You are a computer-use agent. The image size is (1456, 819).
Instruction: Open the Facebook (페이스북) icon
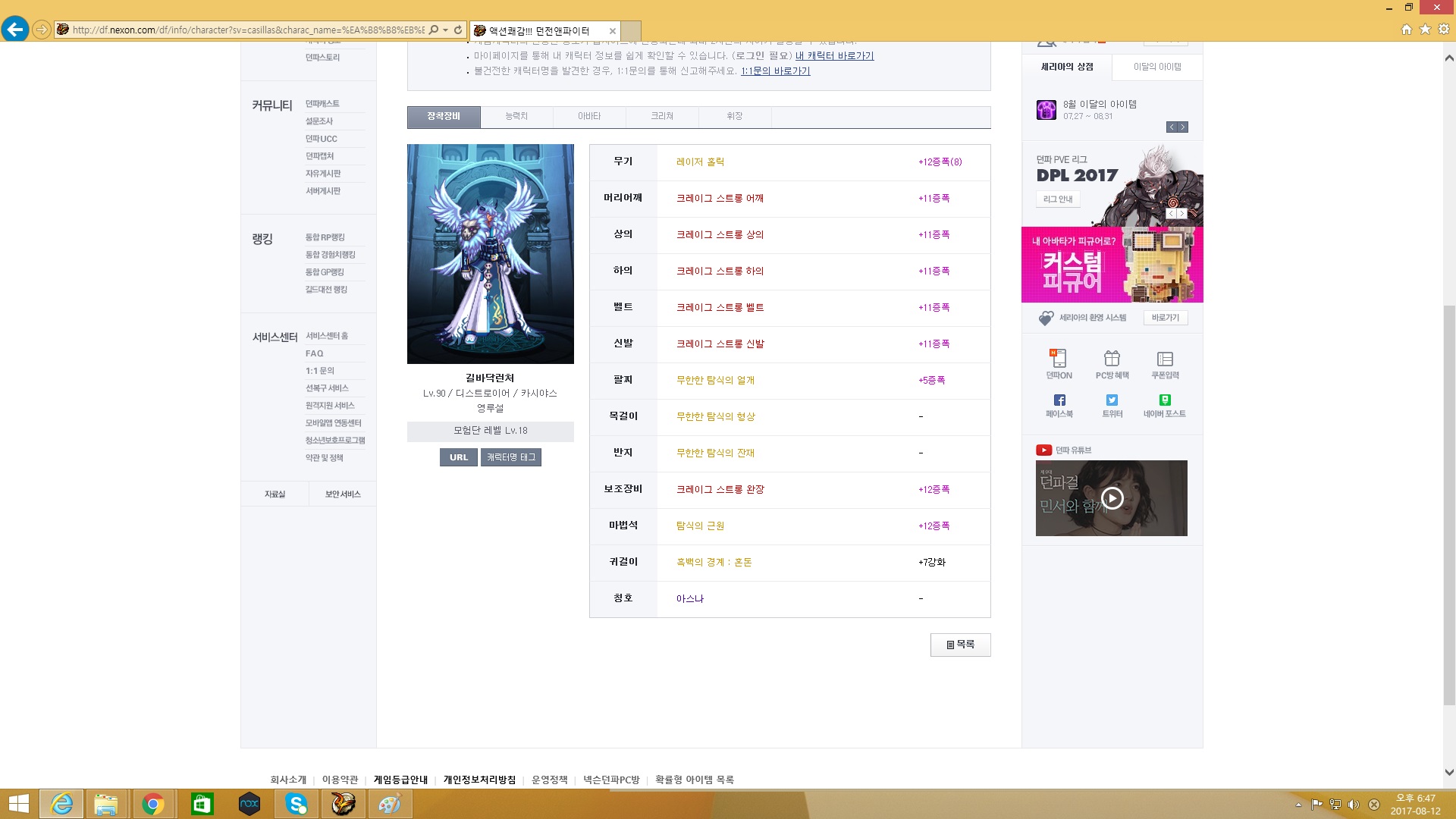[1059, 400]
